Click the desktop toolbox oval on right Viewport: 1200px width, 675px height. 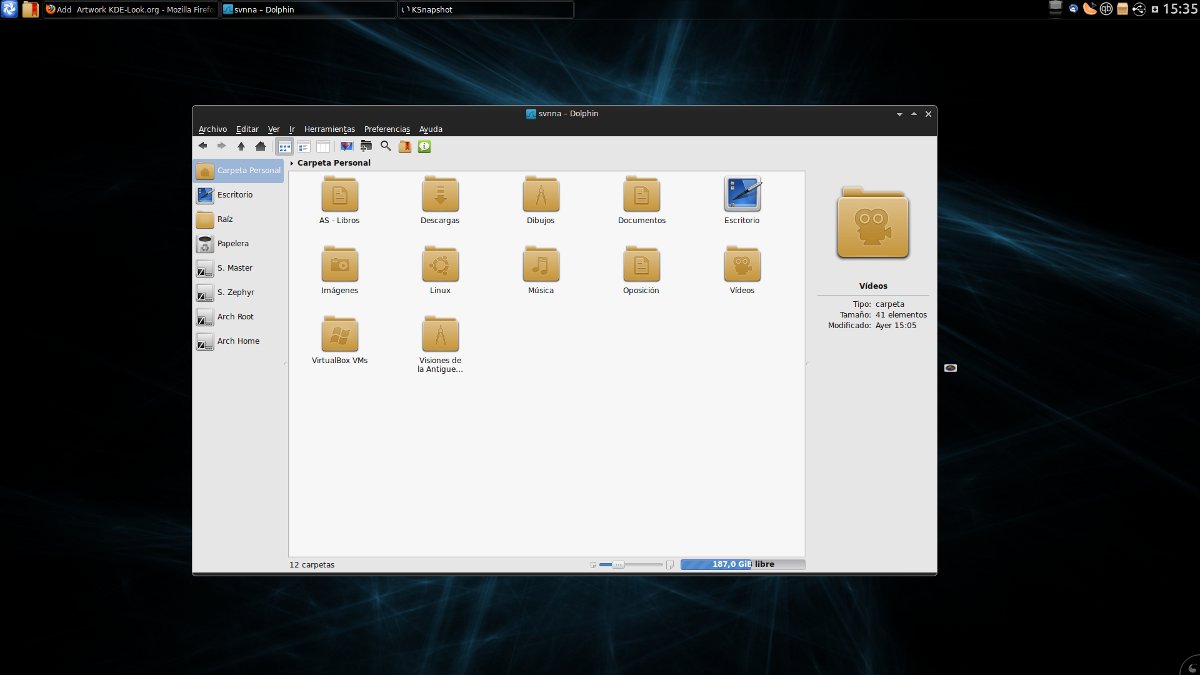951,368
